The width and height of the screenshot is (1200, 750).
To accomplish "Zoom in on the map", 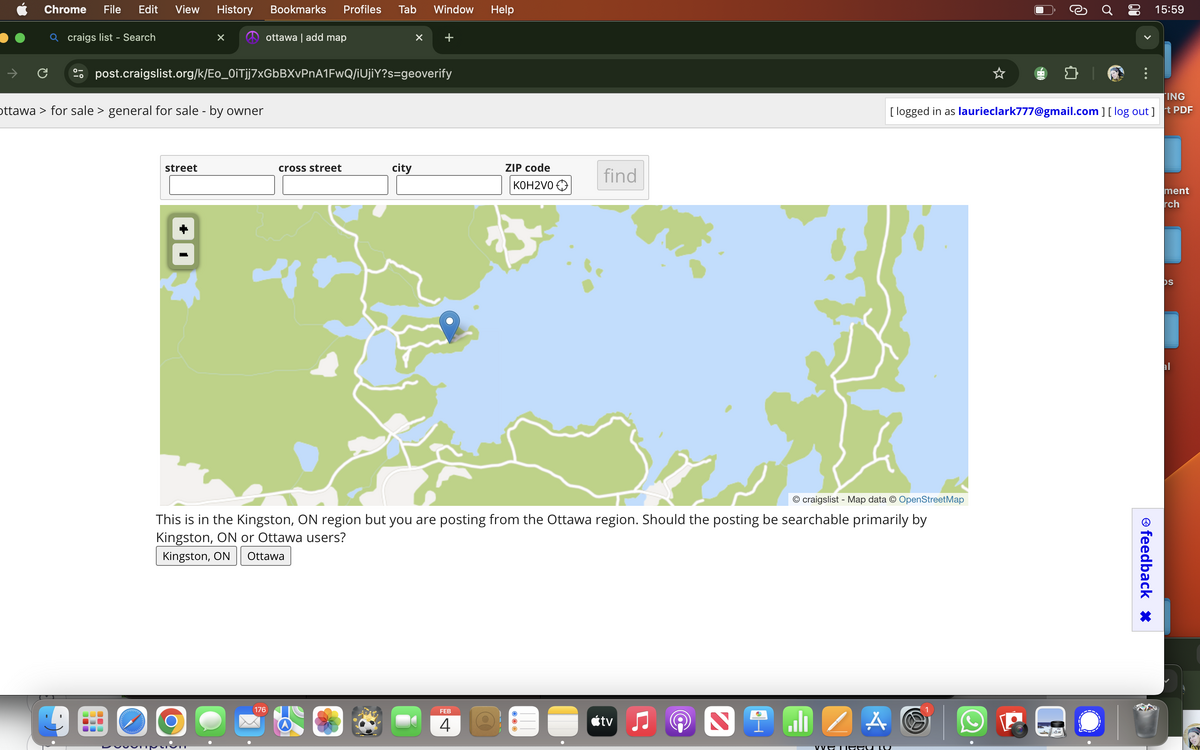I will pos(183,229).
